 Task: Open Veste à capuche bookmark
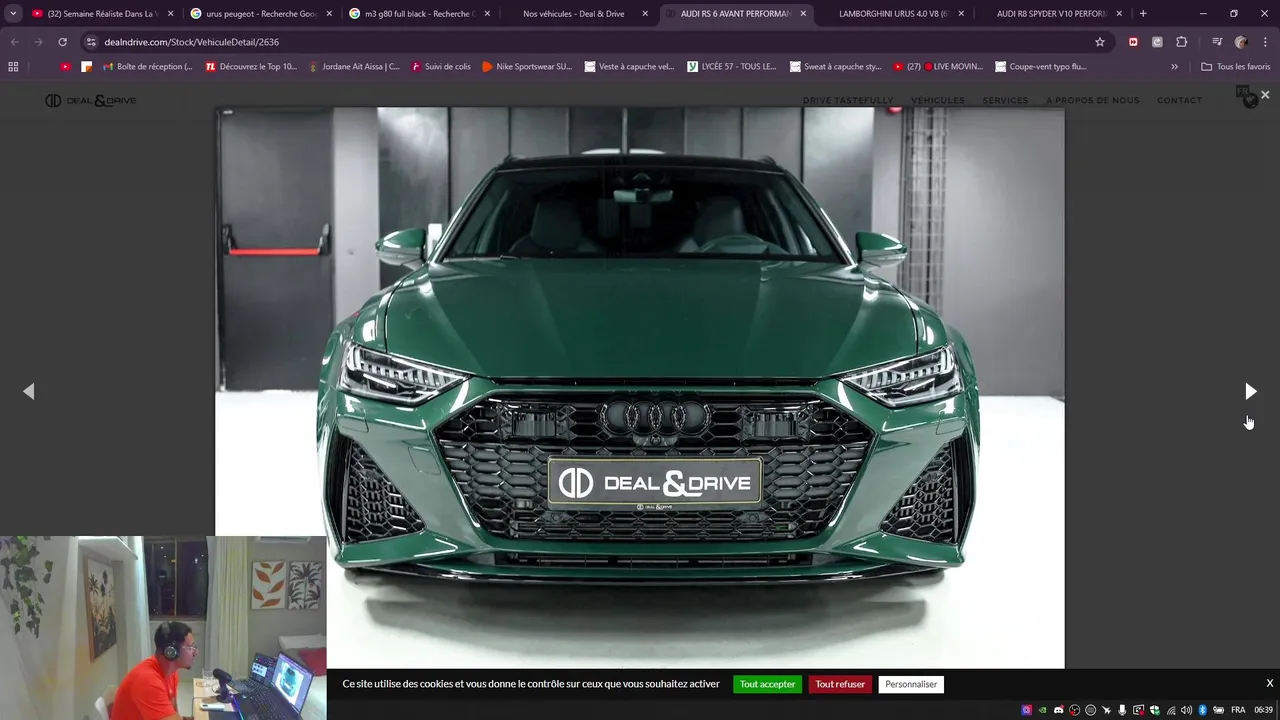[630, 66]
